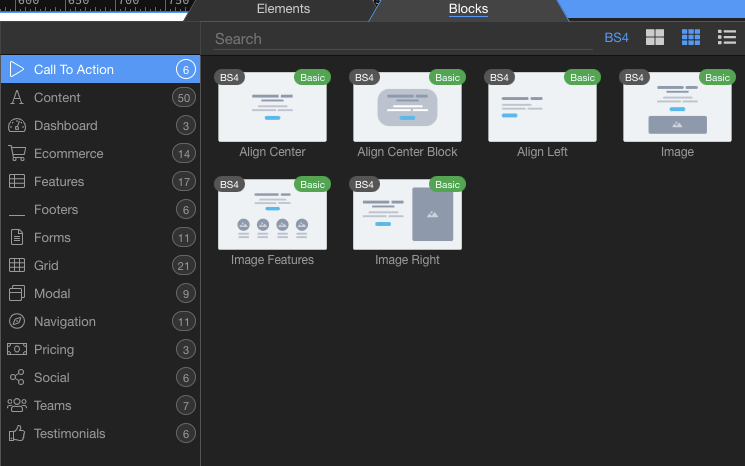Switch to large grid view icon
Screen dimensions: 745x466
coord(655,38)
